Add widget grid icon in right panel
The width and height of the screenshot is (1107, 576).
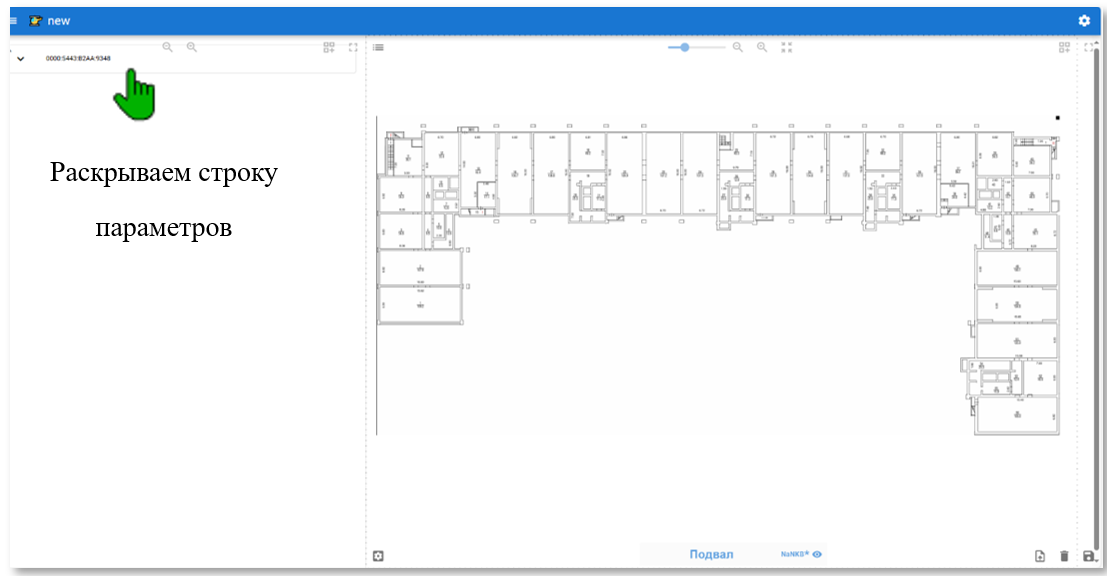coord(1065,47)
